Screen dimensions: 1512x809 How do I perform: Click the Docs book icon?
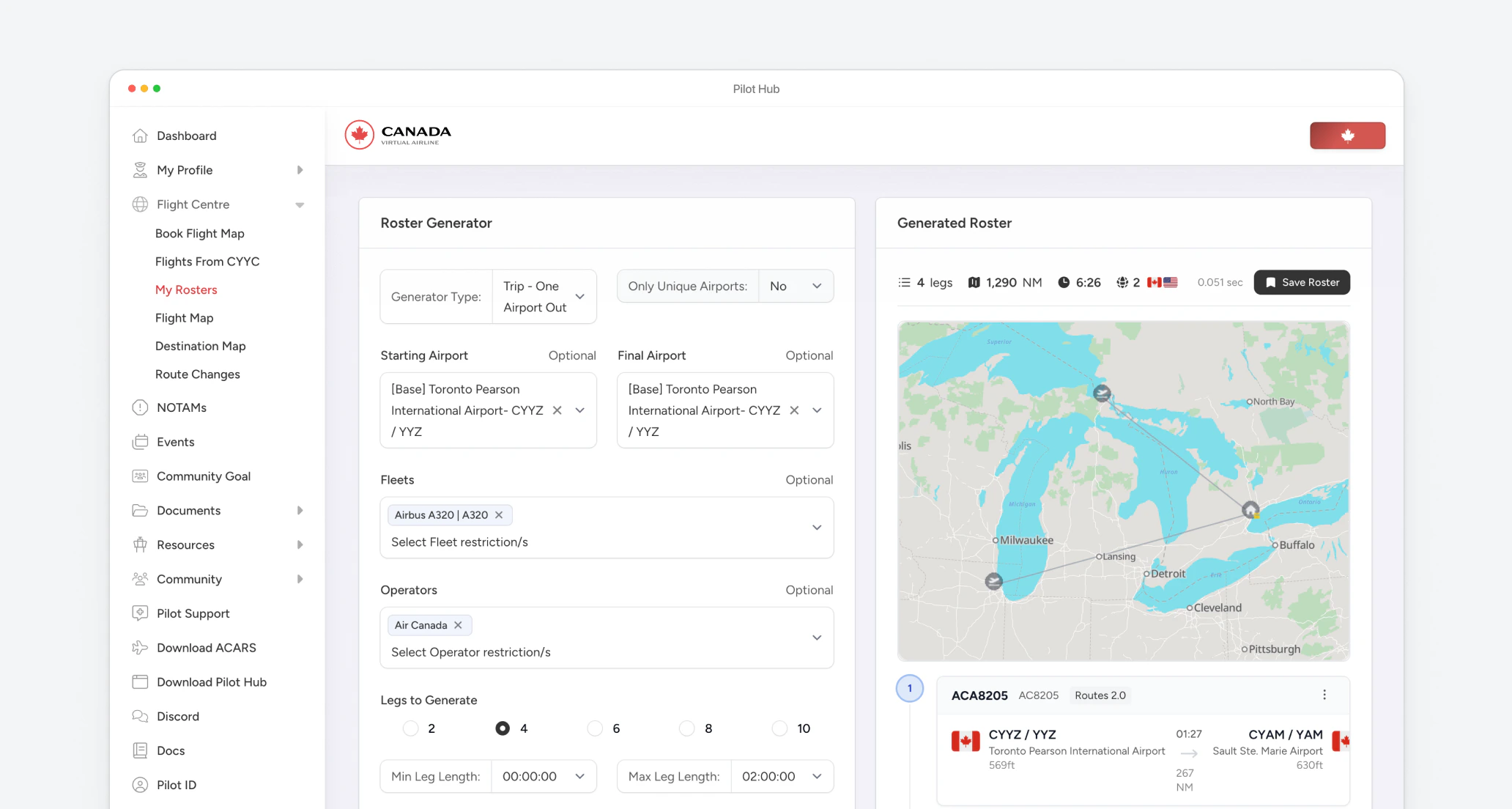140,750
